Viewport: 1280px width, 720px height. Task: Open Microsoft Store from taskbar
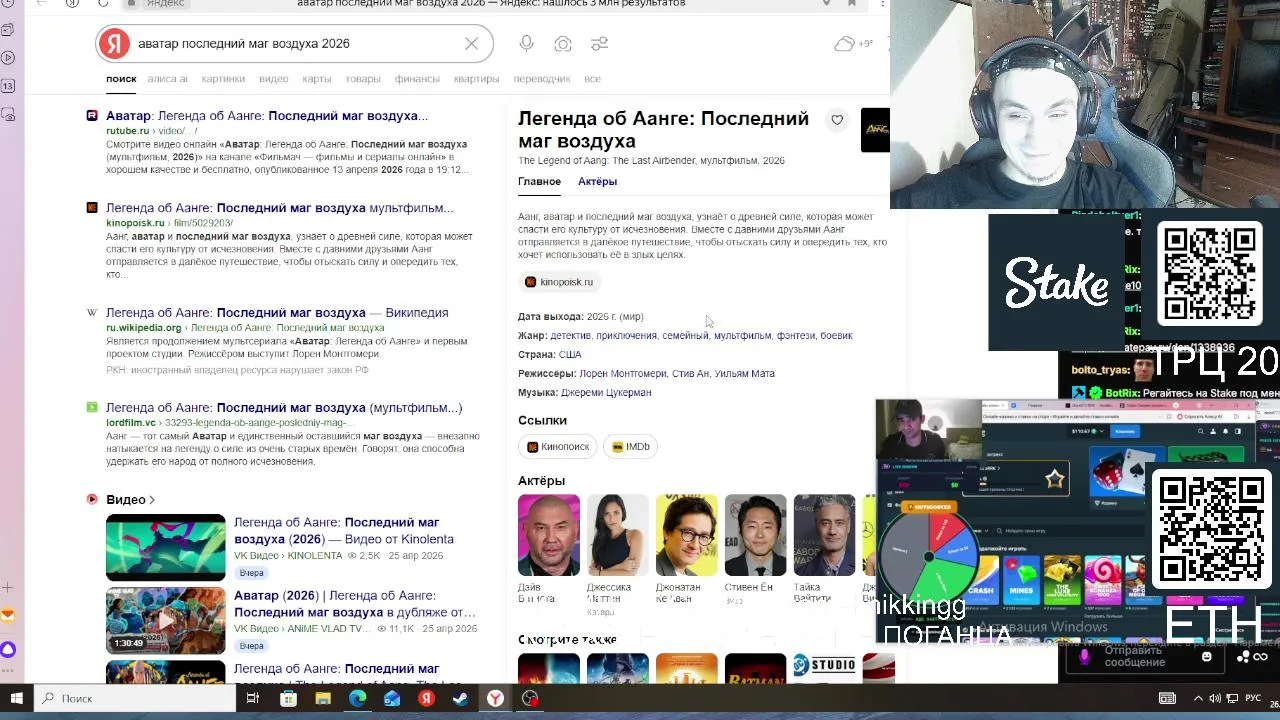[288, 698]
